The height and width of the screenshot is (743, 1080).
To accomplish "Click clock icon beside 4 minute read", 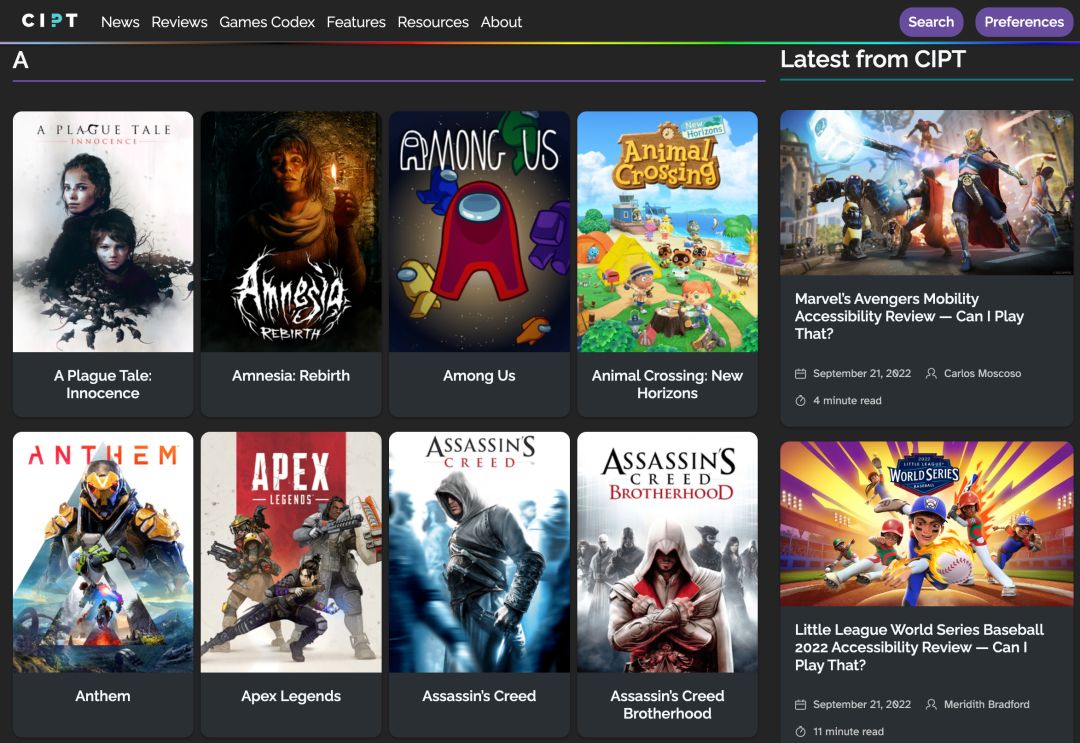I will [x=800, y=400].
